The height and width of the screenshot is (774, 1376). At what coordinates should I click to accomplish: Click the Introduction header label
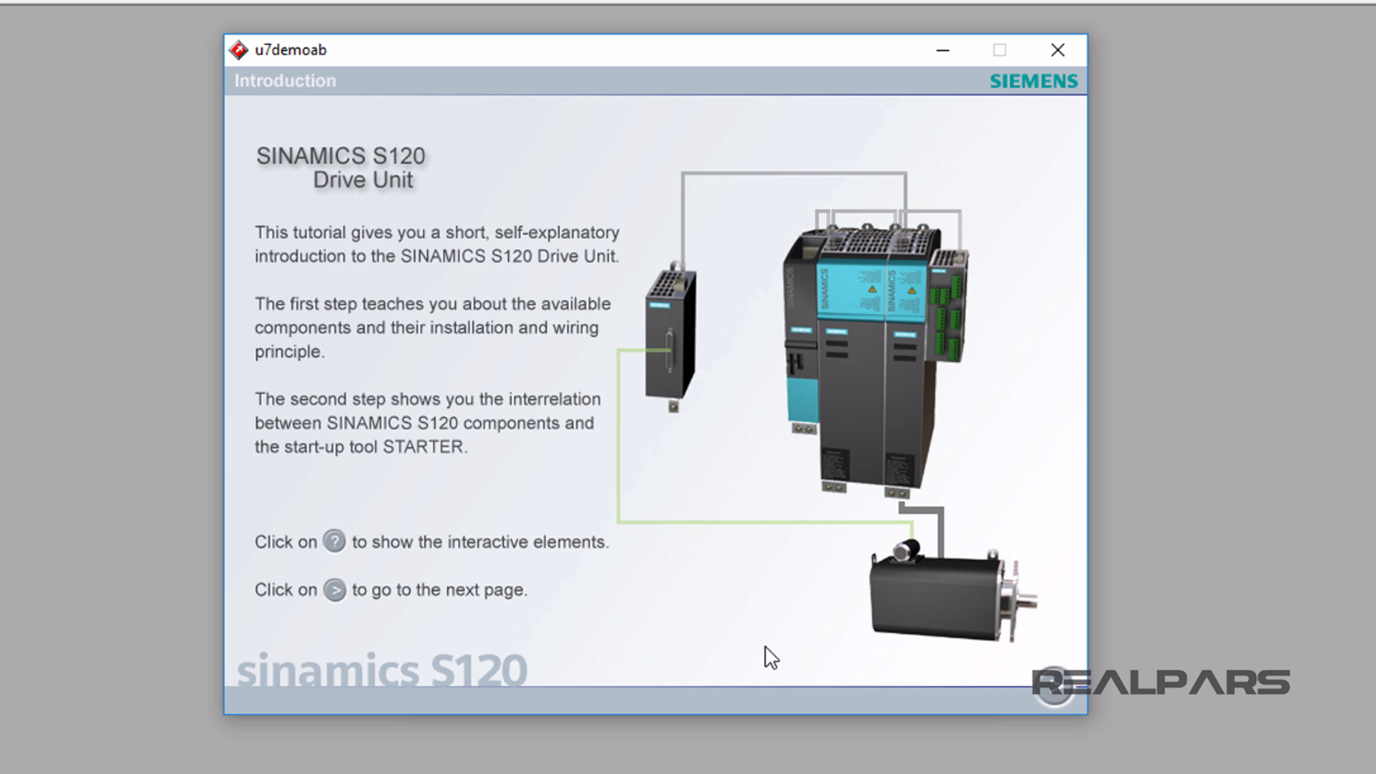(x=285, y=81)
